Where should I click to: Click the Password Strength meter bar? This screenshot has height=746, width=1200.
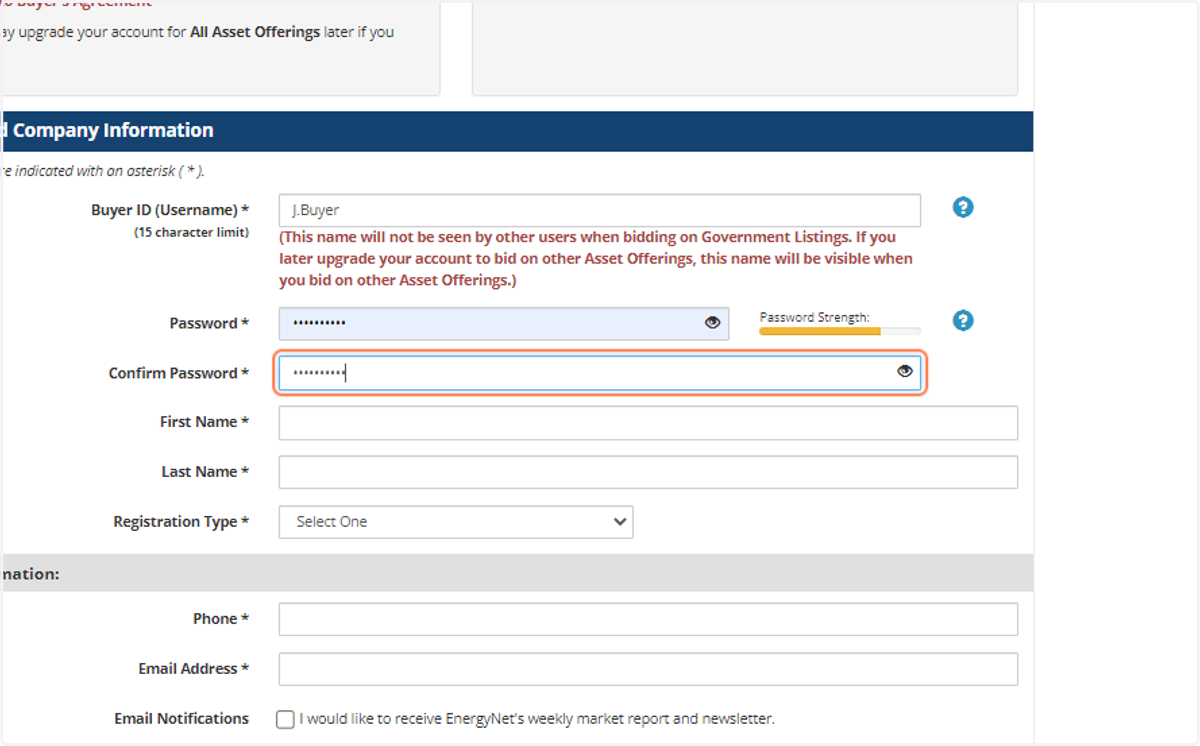point(840,331)
